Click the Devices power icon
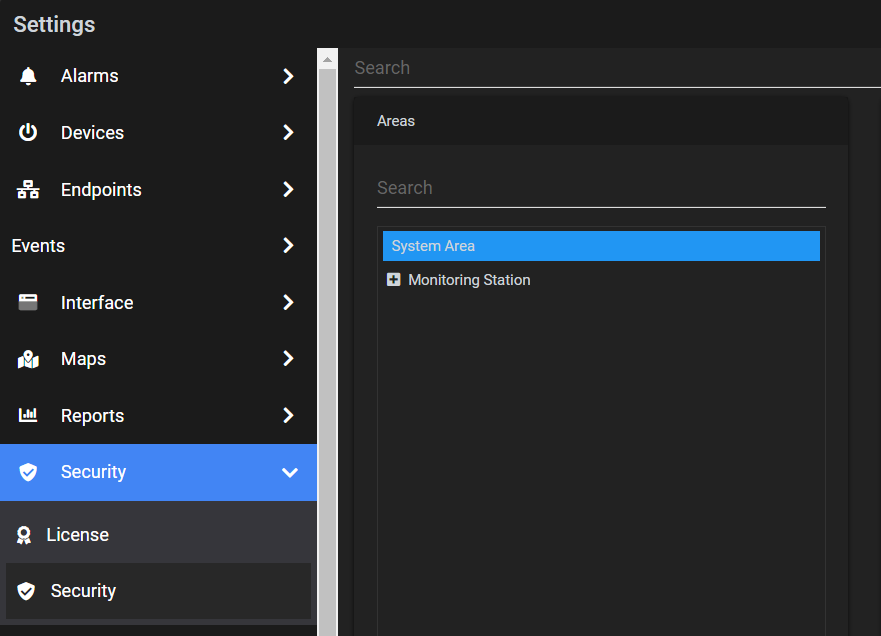Viewport: 881px width, 636px height. (28, 133)
